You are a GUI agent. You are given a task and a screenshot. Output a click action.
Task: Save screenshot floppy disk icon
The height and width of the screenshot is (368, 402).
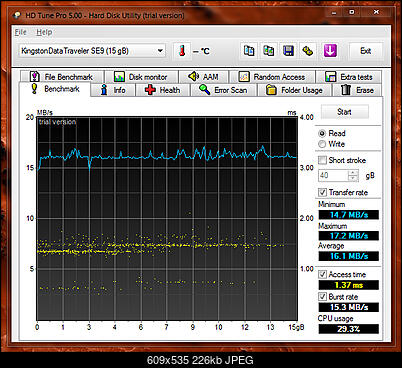(288, 51)
